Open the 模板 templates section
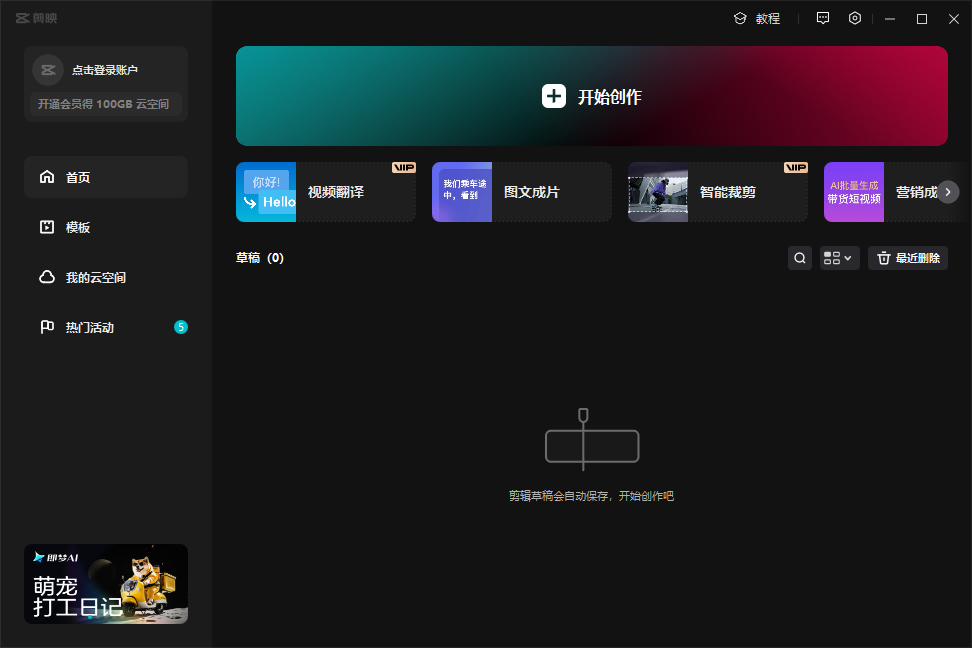972x648 pixels. pos(106,228)
